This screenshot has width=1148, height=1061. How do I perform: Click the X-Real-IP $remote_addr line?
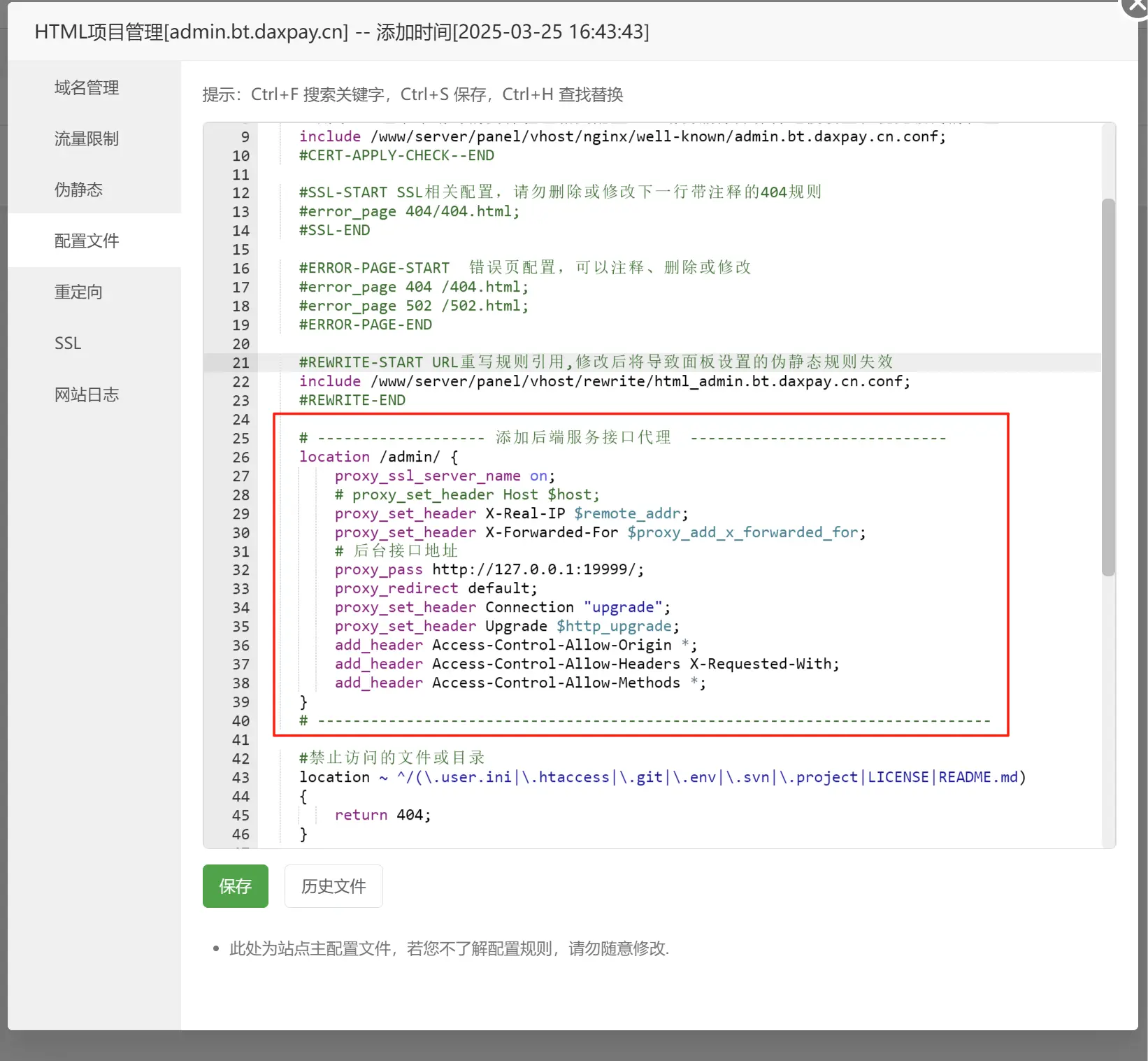tap(511, 513)
